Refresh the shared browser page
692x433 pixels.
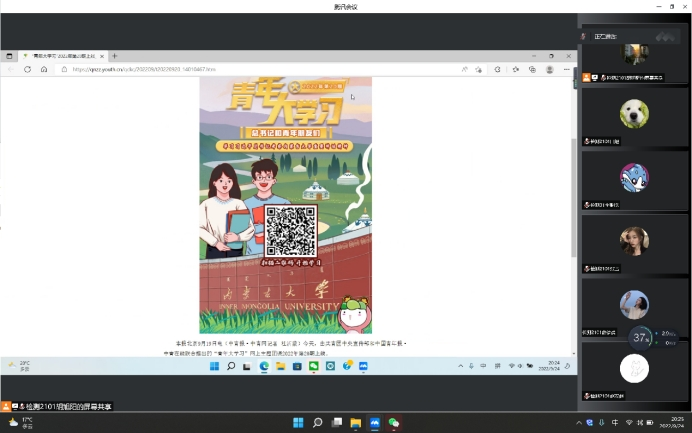point(28,69)
